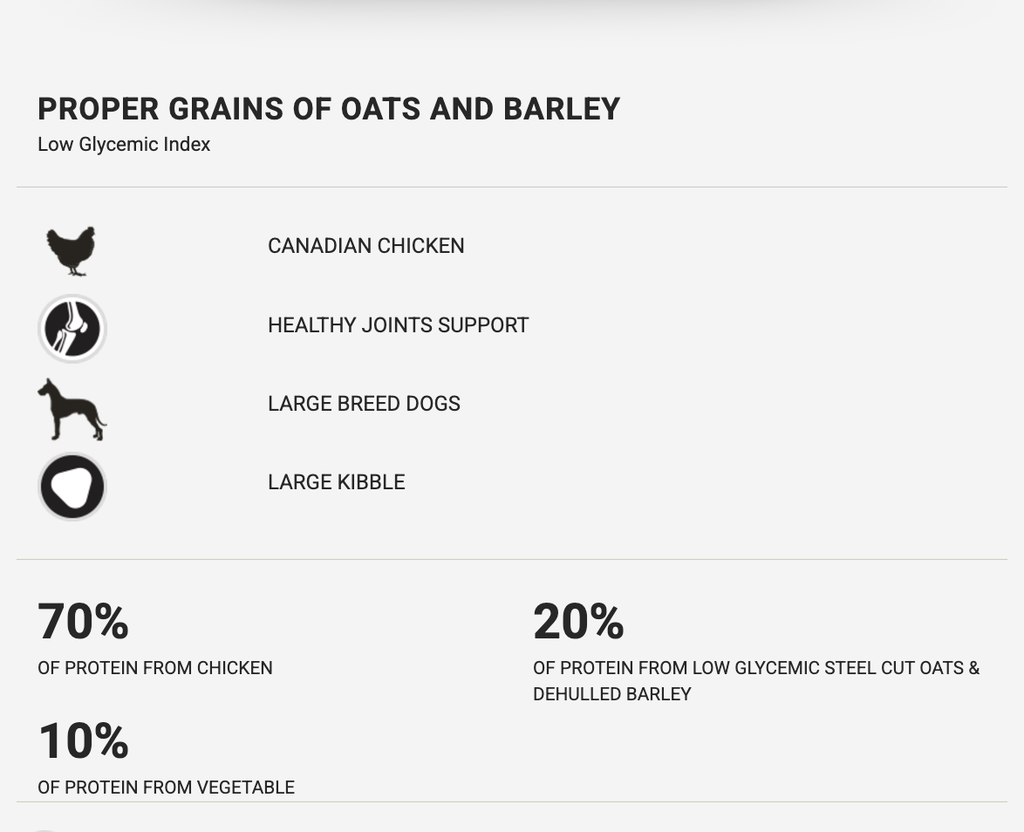Click the healthy joints knee icon
The height and width of the screenshot is (832, 1024).
point(72,328)
